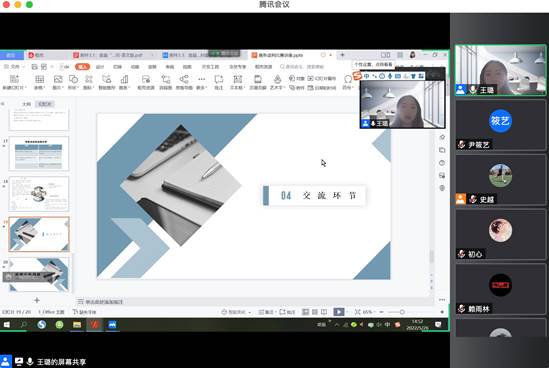
Task: Select the highlighted Insert ribbon tab
Action: point(82,67)
